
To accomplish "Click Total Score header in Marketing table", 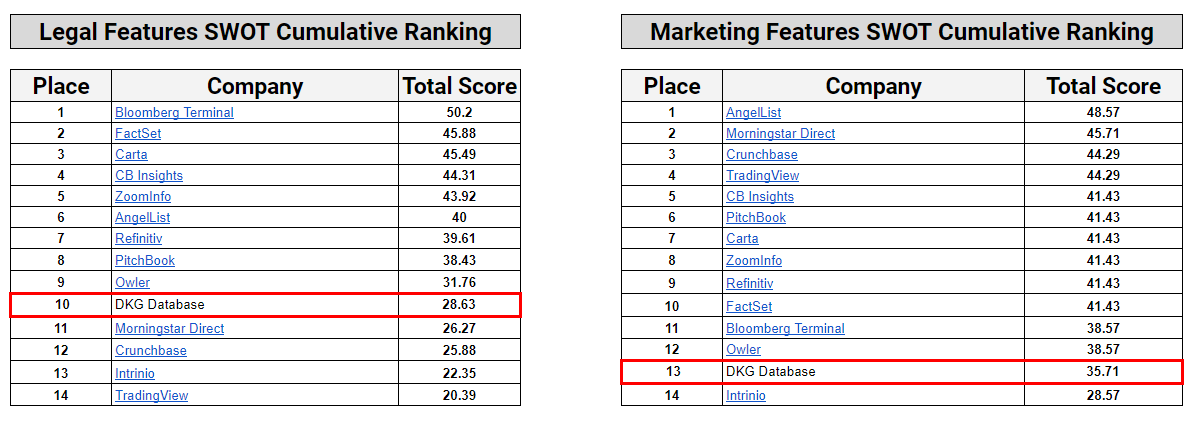I will 1103,86.
